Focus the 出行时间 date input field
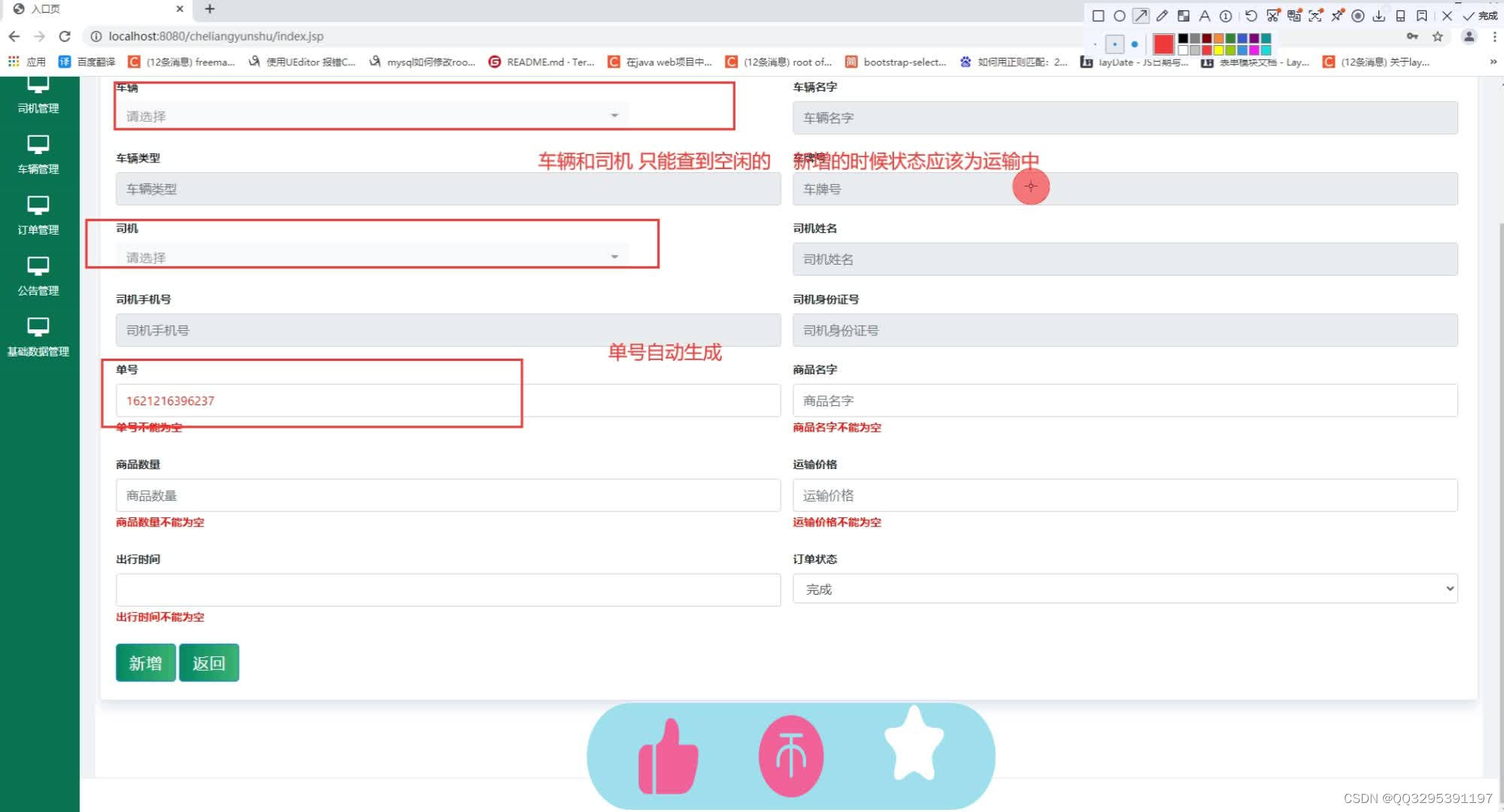The width and height of the screenshot is (1504, 812). [x=448, y=589]
